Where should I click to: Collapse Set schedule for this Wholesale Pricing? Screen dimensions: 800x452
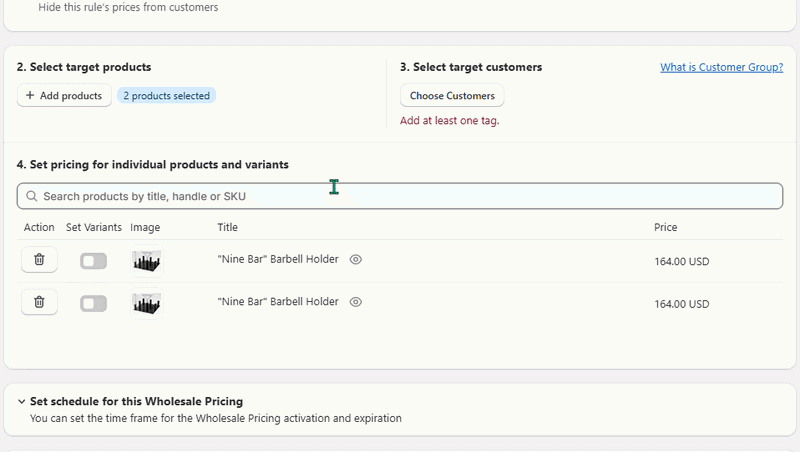click(x=21, y=401)
